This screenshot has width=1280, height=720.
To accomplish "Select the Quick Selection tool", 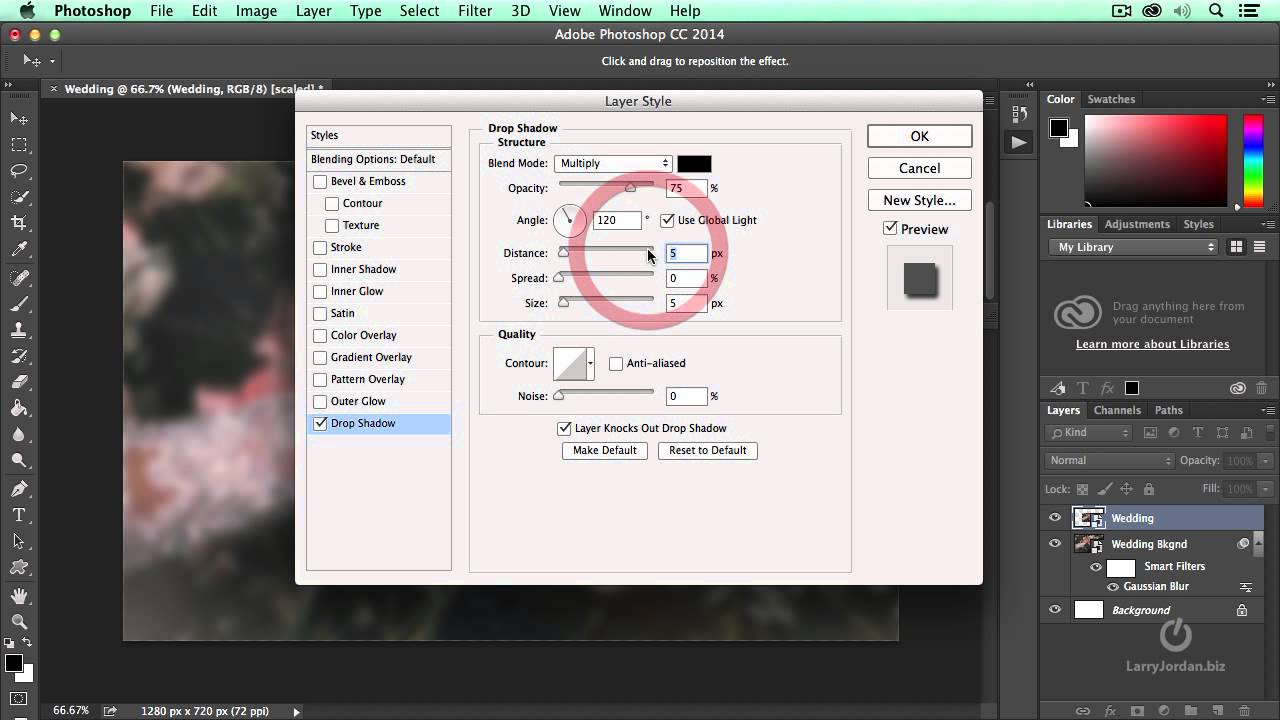I will tap(19, 197).
